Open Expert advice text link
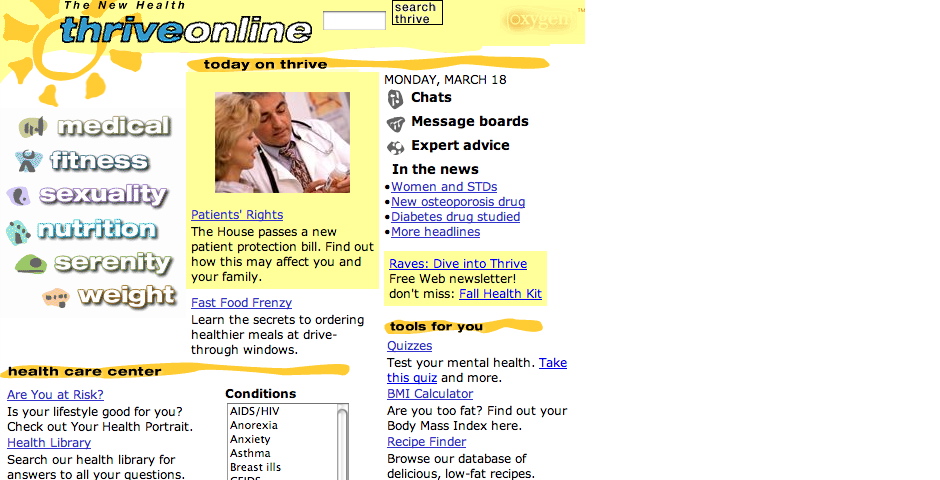Viewport: 940px width, 480px height. coord(460,146)
